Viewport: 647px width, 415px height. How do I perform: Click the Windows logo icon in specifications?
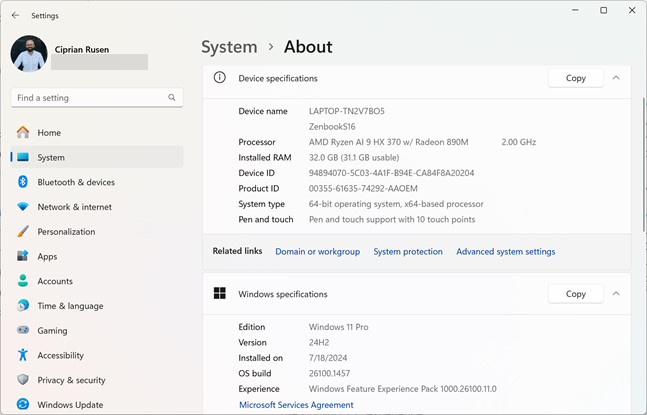pyautogui.click(x=220, y=293)
